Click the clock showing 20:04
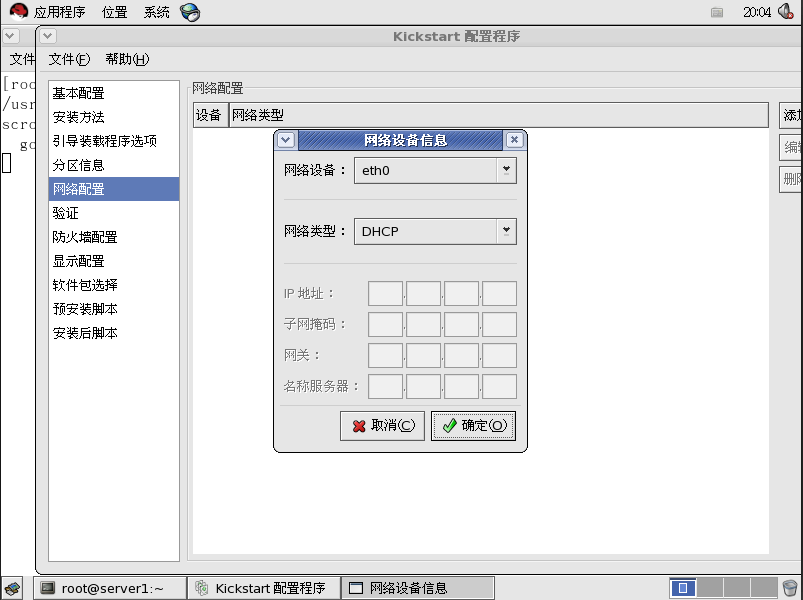 coord(757,12)
